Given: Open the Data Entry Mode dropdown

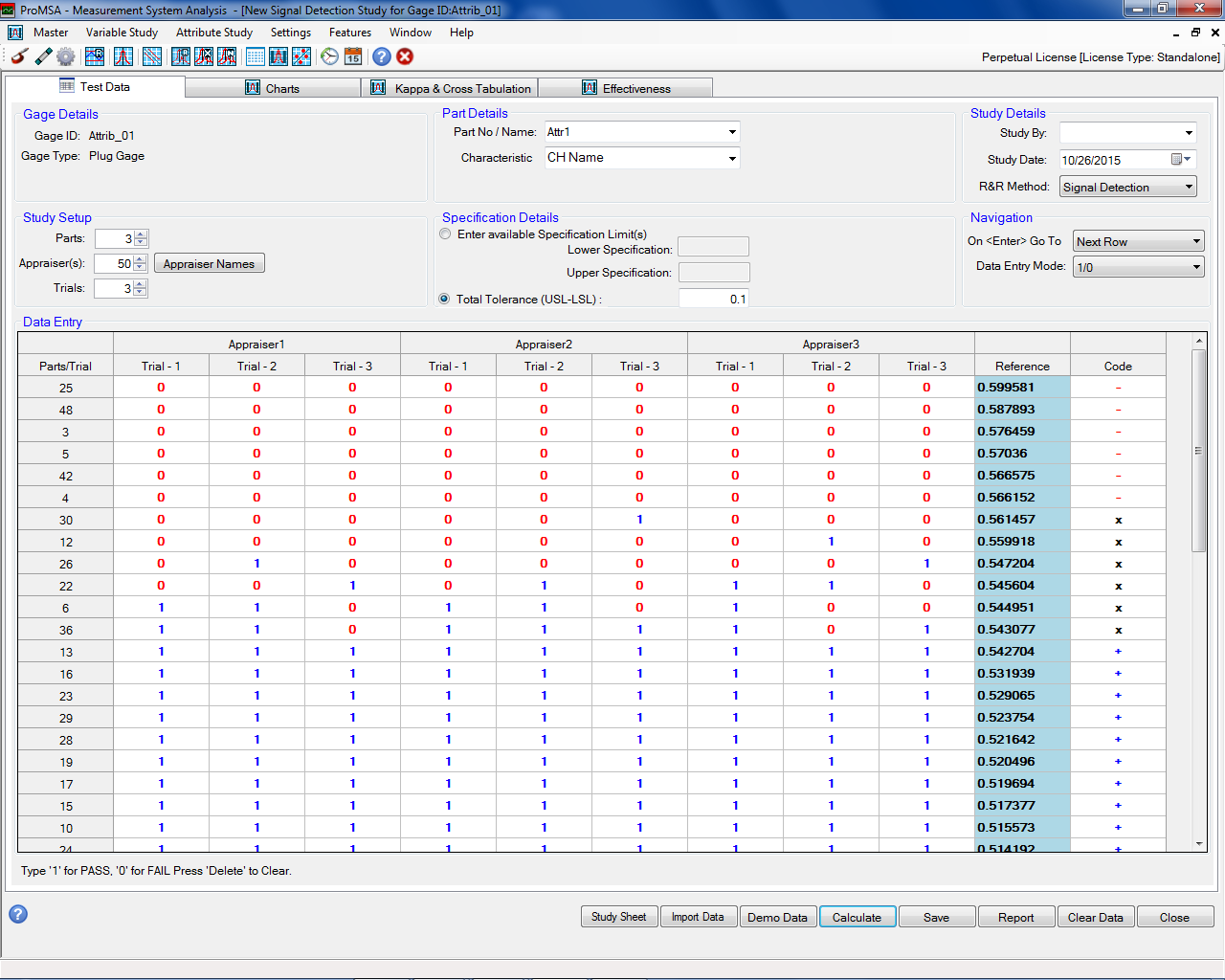Looking at the screenshot, I should [1196, 267].
